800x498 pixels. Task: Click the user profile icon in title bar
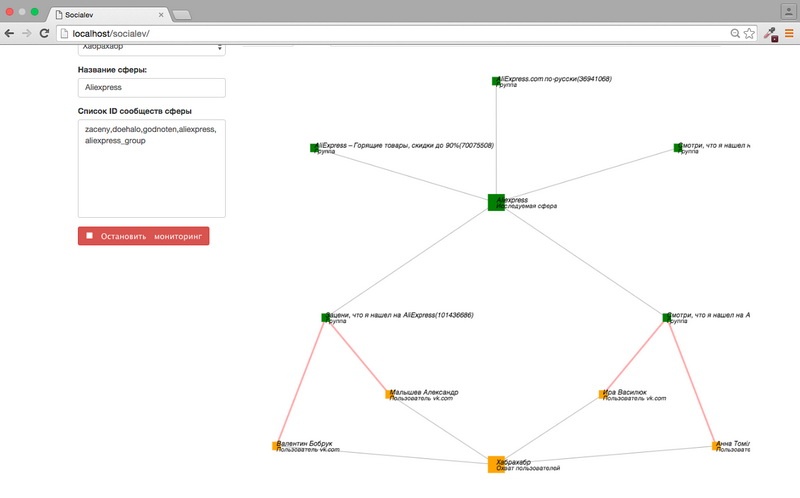(788, 11)
